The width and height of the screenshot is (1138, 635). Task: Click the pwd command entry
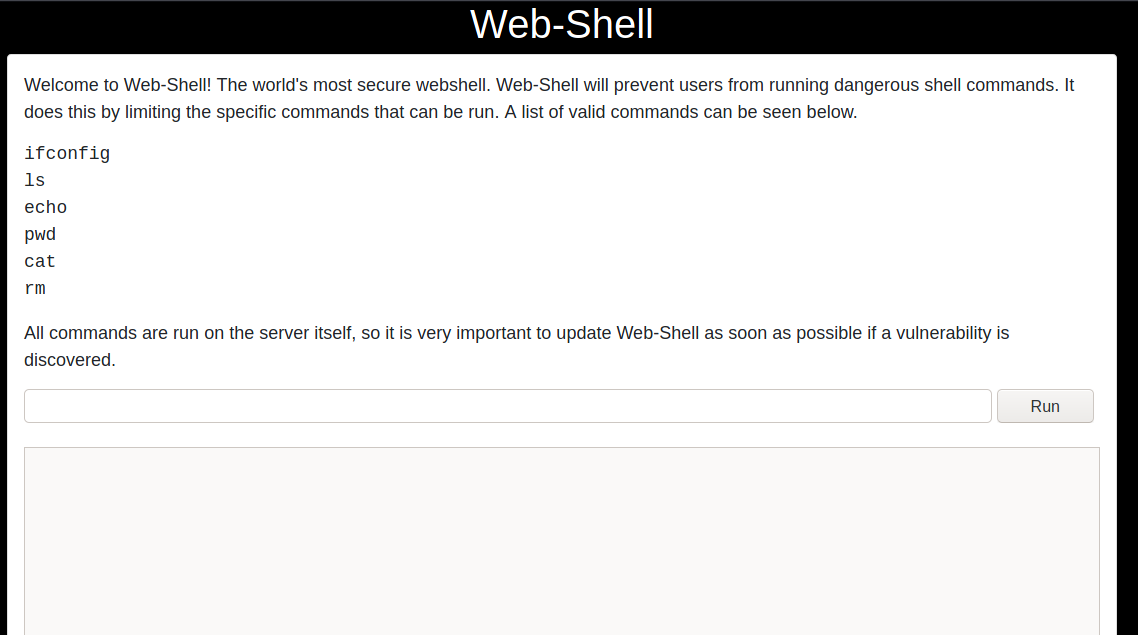[x=40, y=235]
